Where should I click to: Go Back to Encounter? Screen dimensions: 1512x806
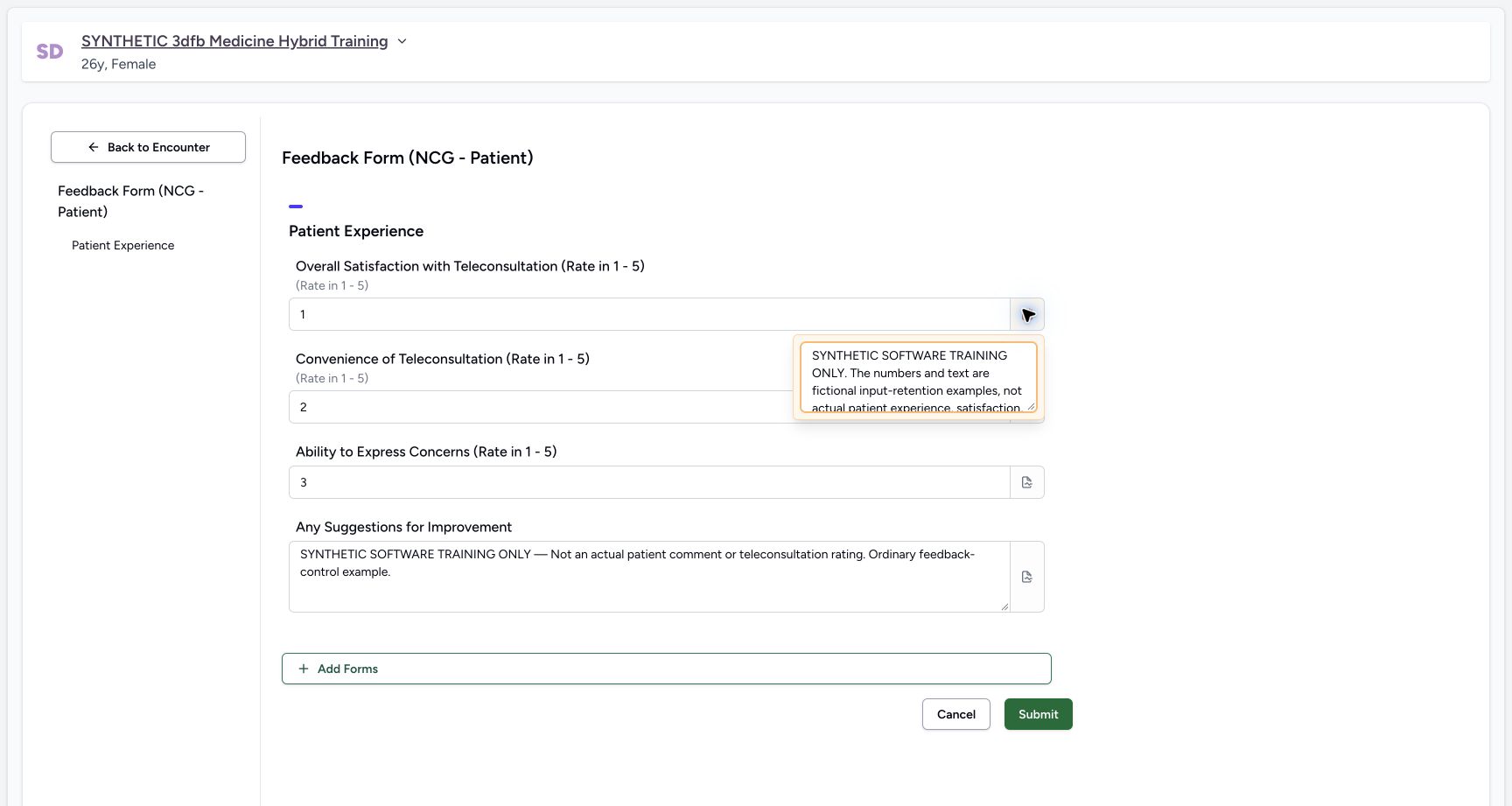pos(148,147)
